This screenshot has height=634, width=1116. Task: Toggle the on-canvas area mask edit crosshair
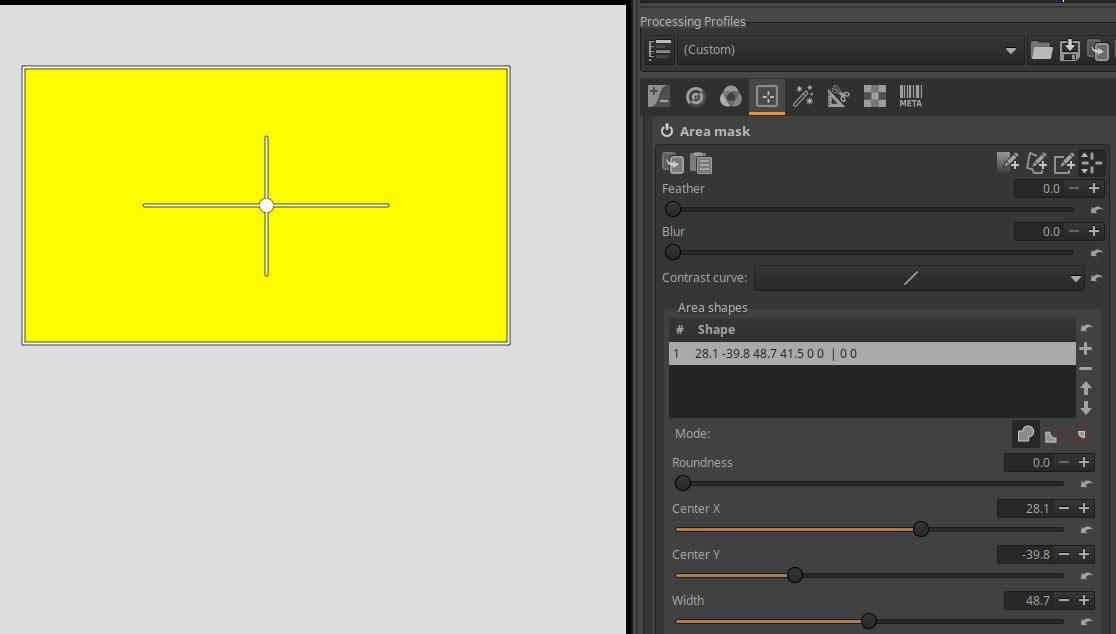(x=1091, y=162)
